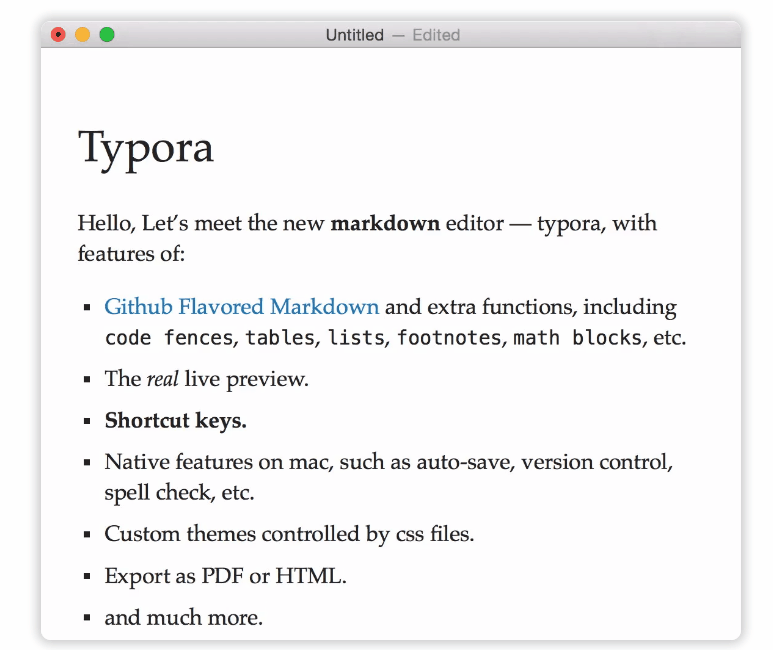Click the 'features of:' paragraph line
The width and height of the screenshot is (773, 650).
coord(131,254)
